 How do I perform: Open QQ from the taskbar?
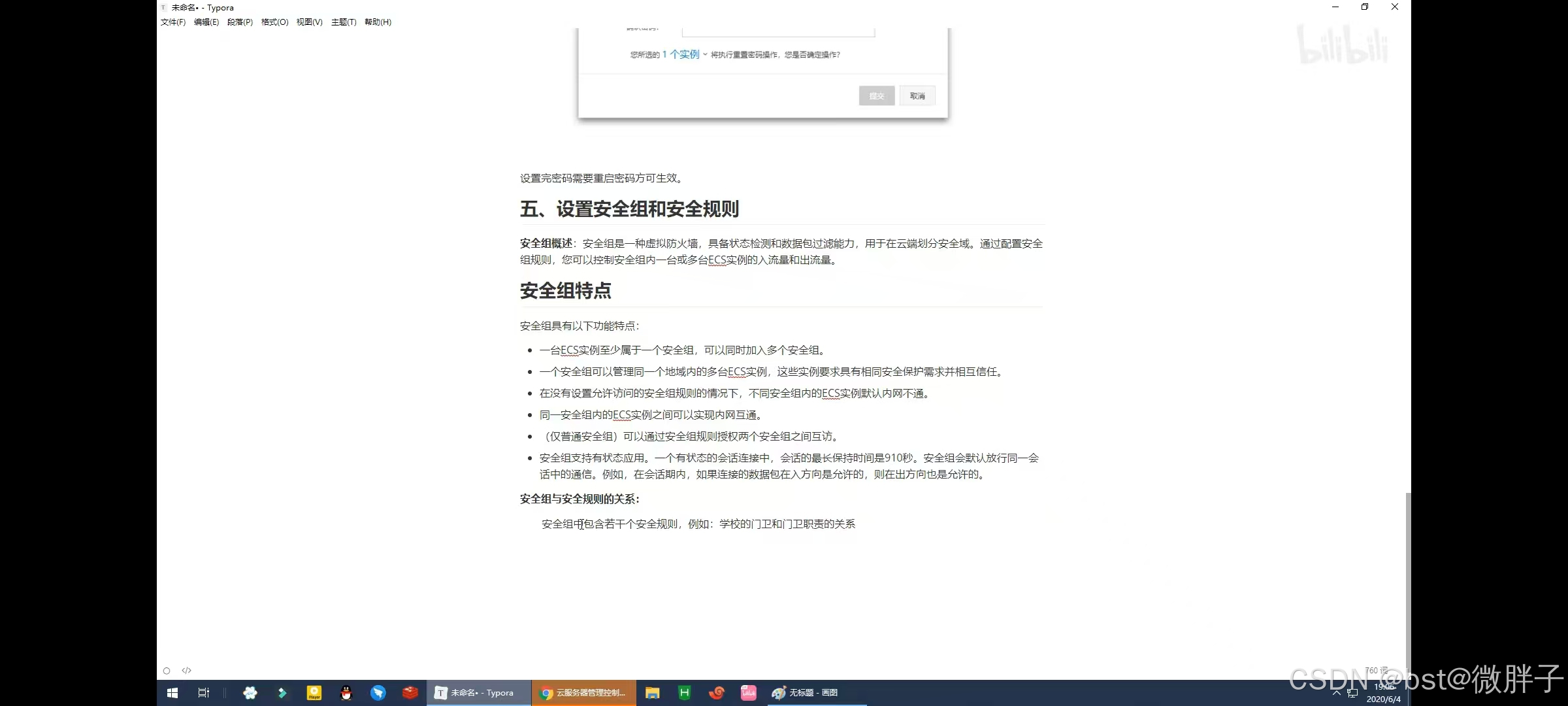point(346,692)
